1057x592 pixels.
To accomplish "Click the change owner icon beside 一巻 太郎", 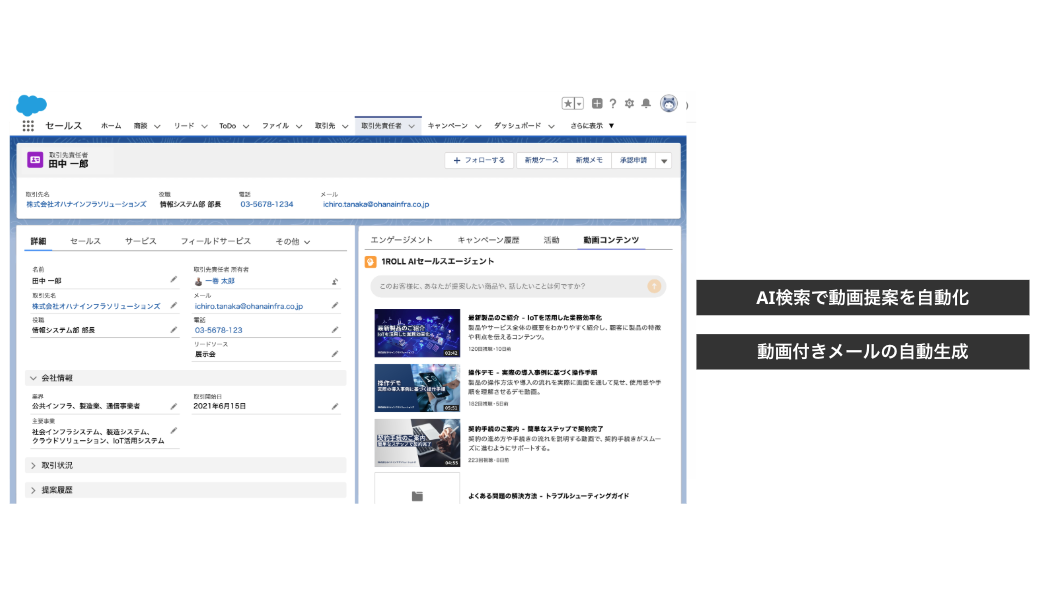I will 335,282.
